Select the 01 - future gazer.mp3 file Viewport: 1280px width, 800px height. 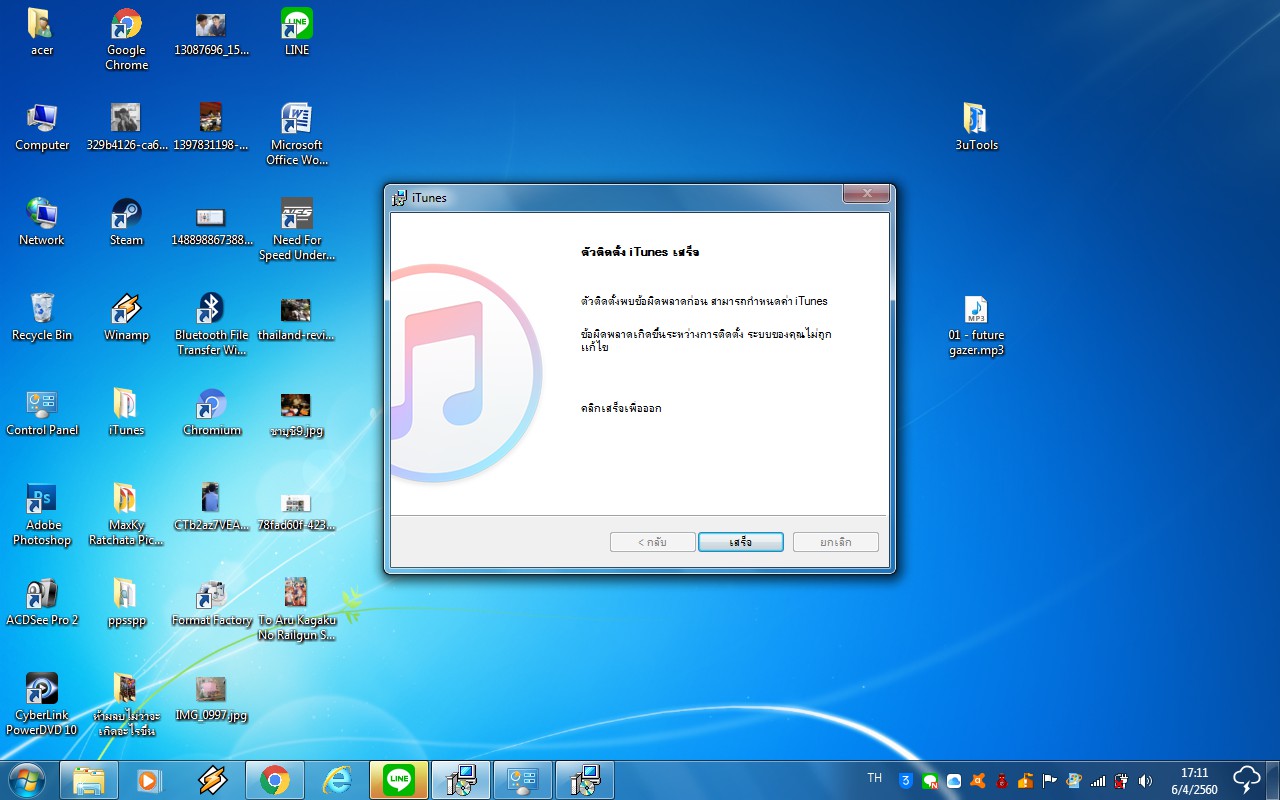976,324
